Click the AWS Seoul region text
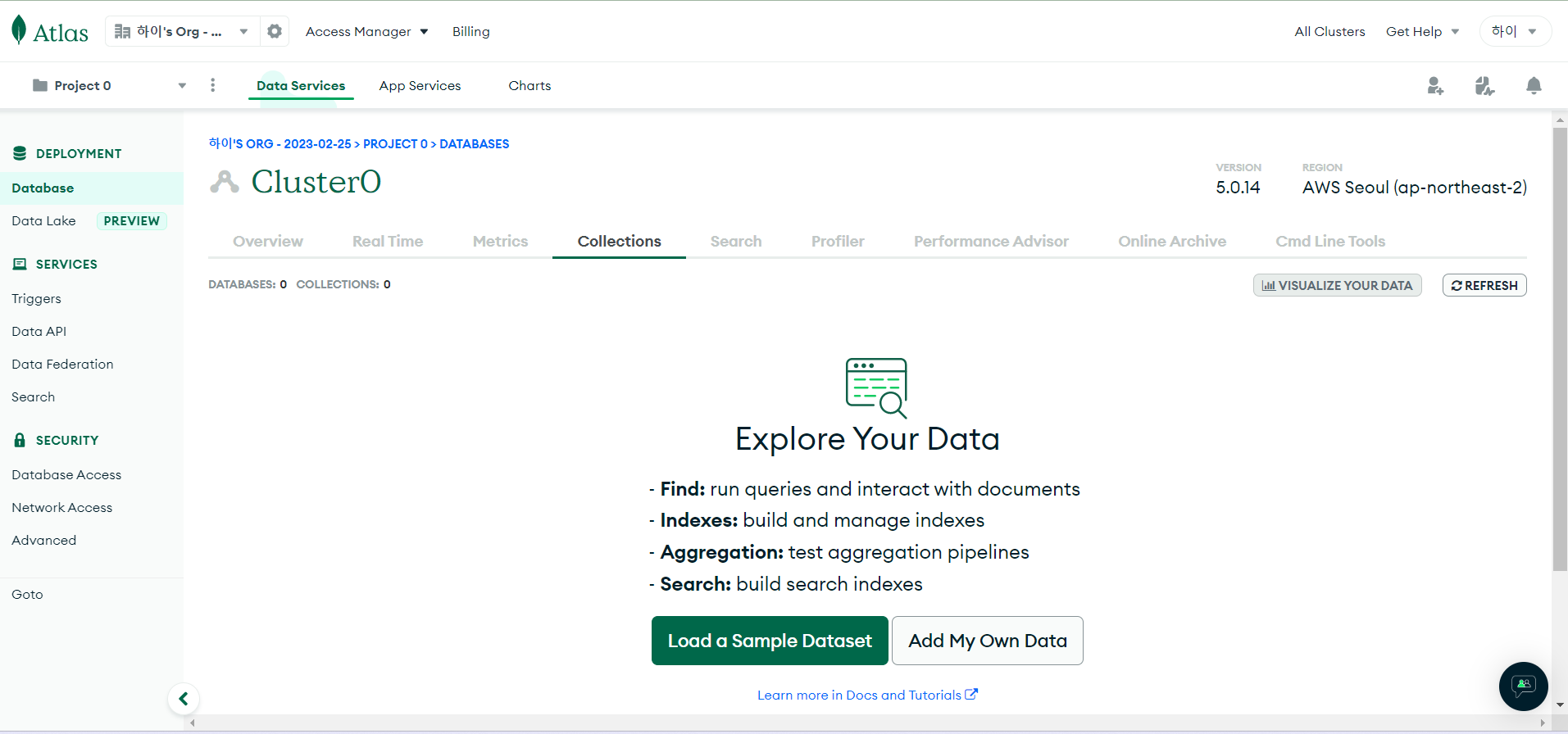Viewport: 1568px width, 734px height. [1414, 187]
